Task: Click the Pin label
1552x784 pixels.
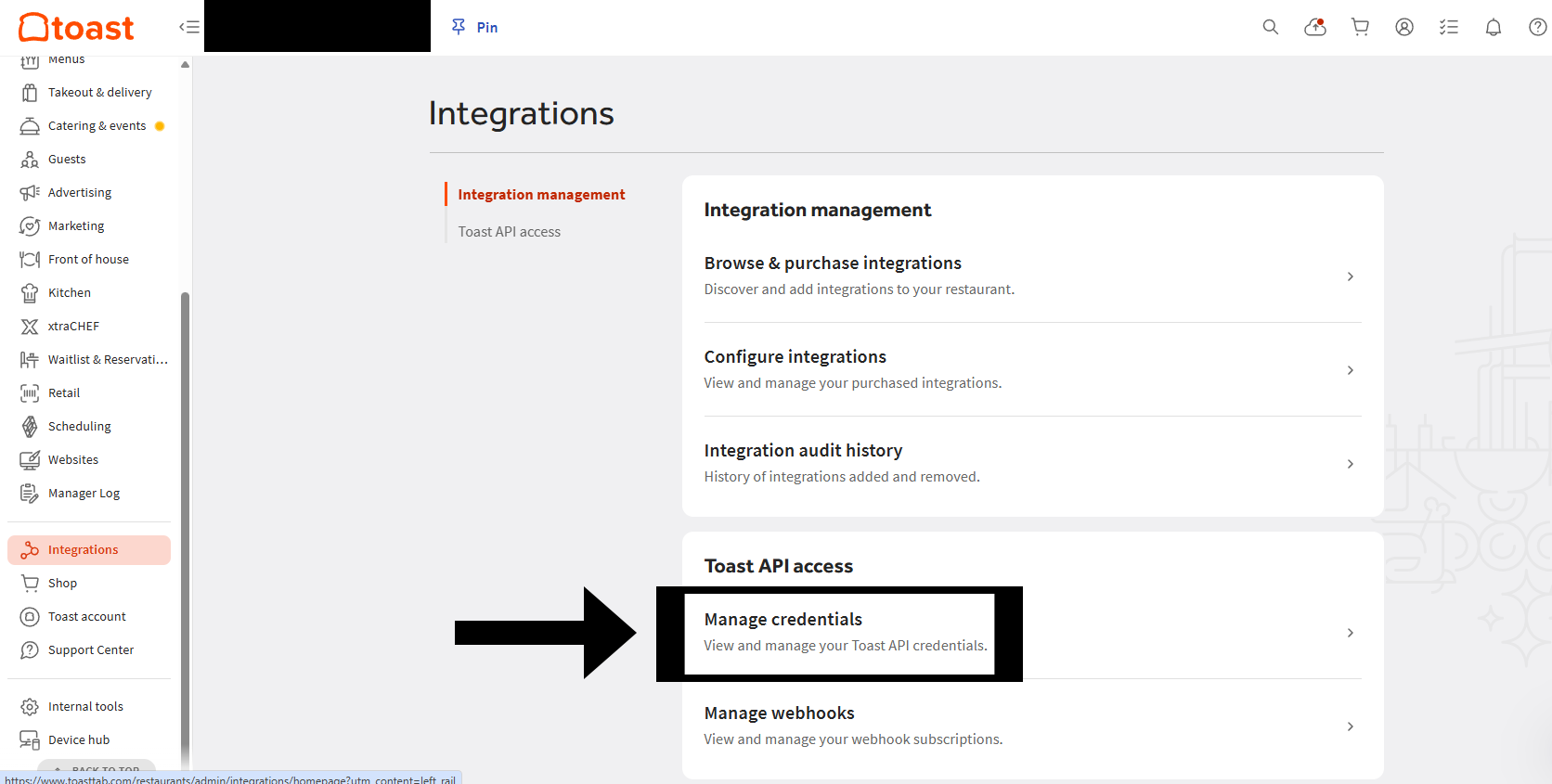Action: point(487,28)
